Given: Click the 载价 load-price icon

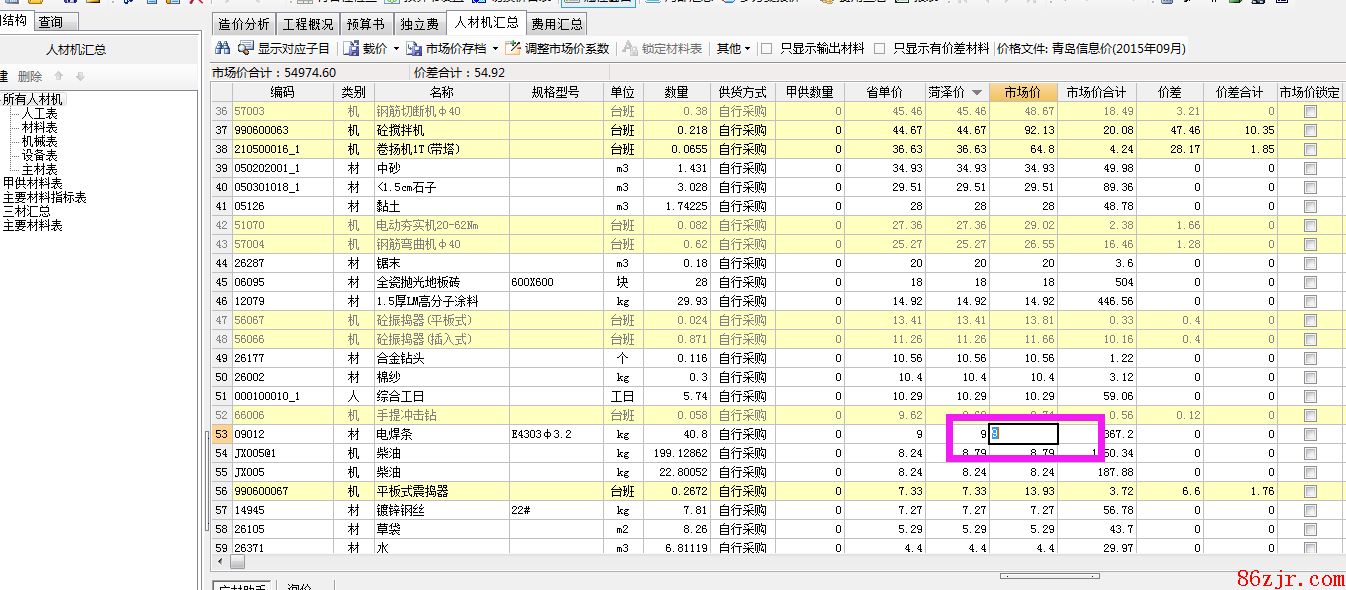Looking at the screenshot, I should [351, 48].
